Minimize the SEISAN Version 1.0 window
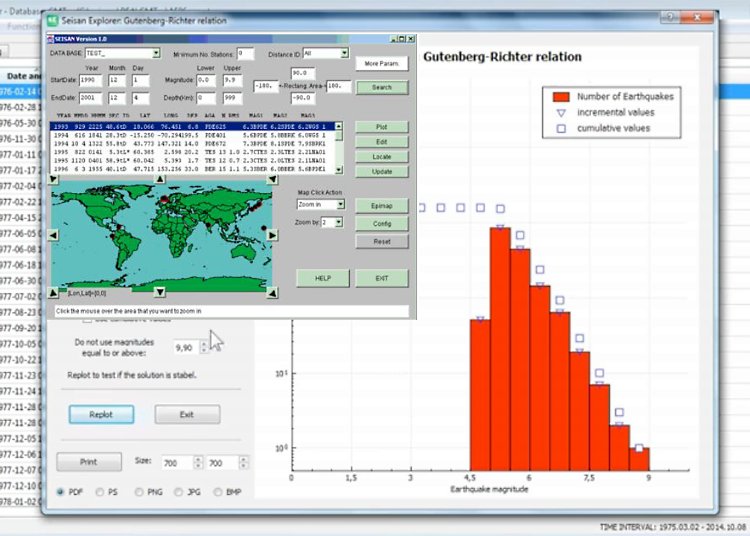The width and height of the screenshot is (750, 536). (x=394, y=39)
